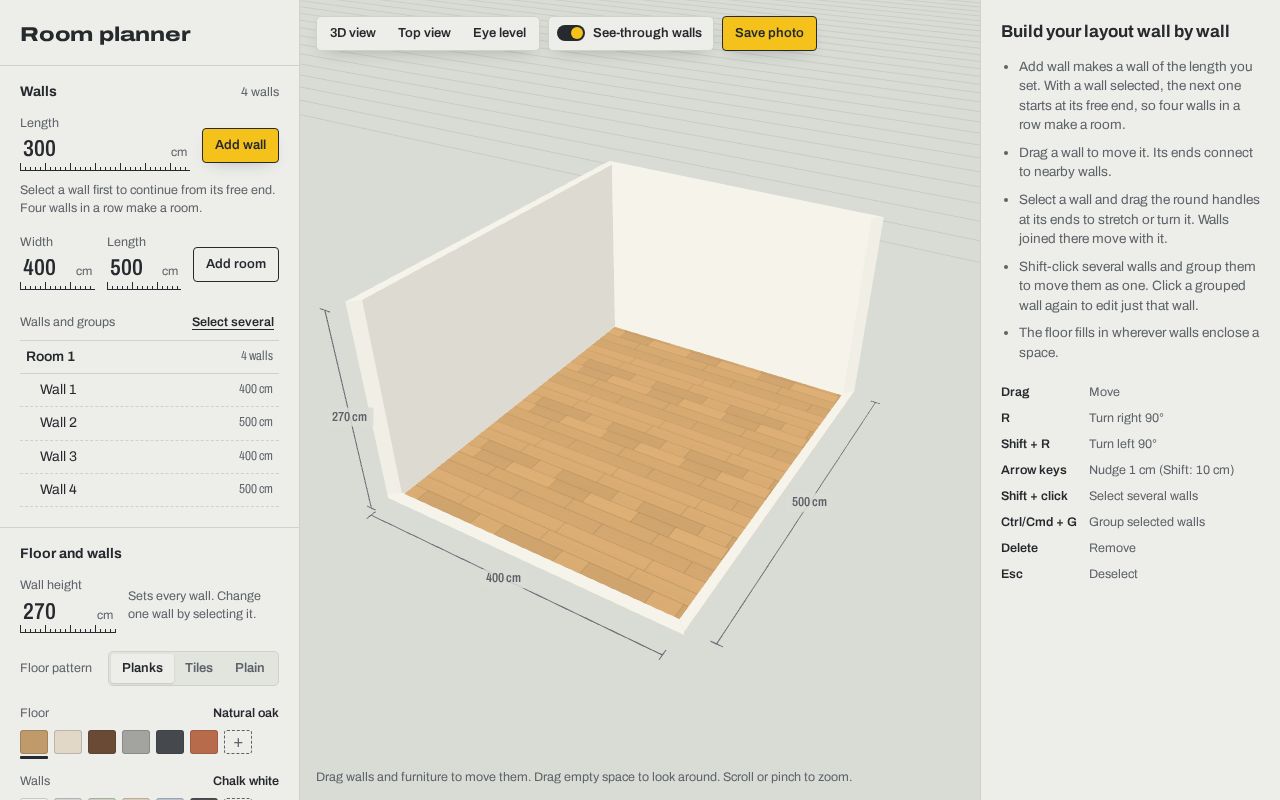Select Wall 1 in the walls list
This screenshot has width=1280, height=800.
[x=149, y=390]
